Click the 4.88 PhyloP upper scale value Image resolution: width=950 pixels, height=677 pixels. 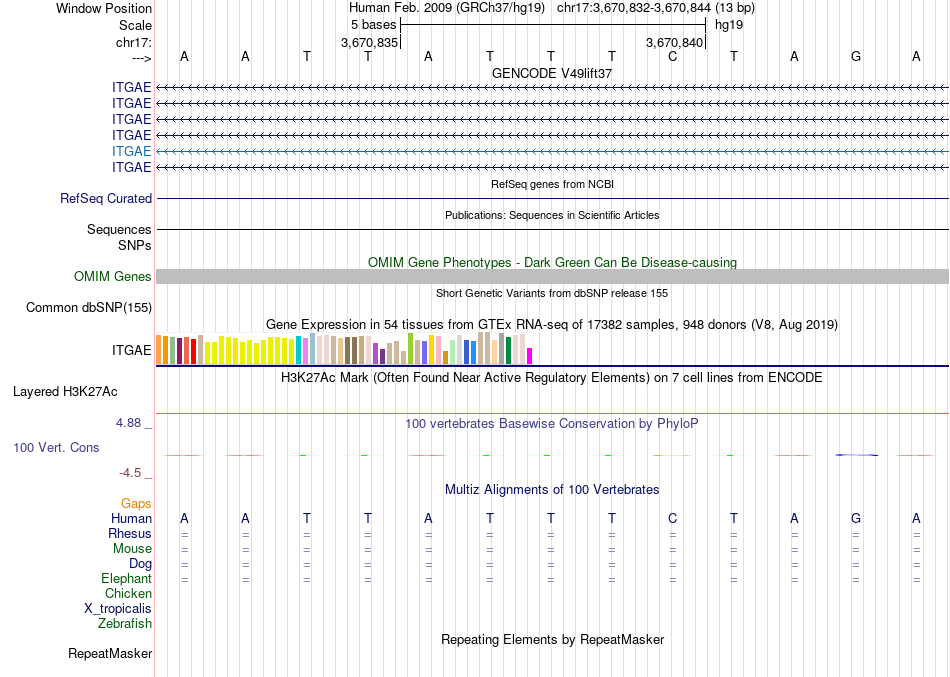(x=129, y=423)
